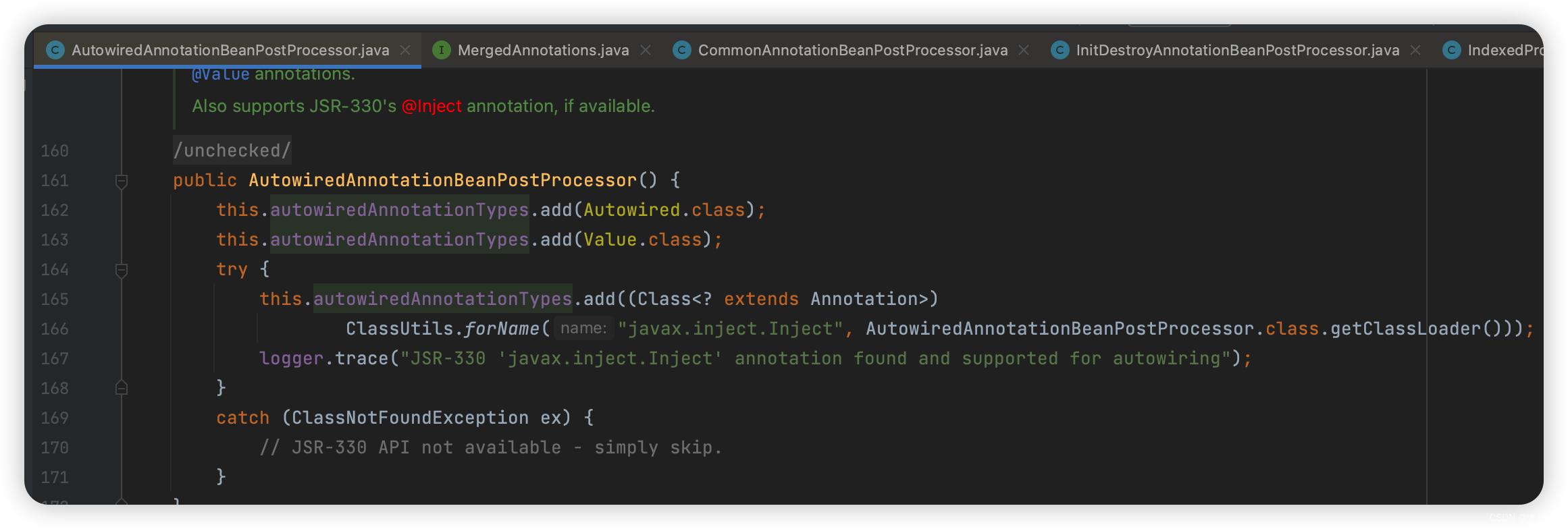1568x529 pixels.
Task: Click the JSR-330 API not available comment
Action: tap(492, 448)
